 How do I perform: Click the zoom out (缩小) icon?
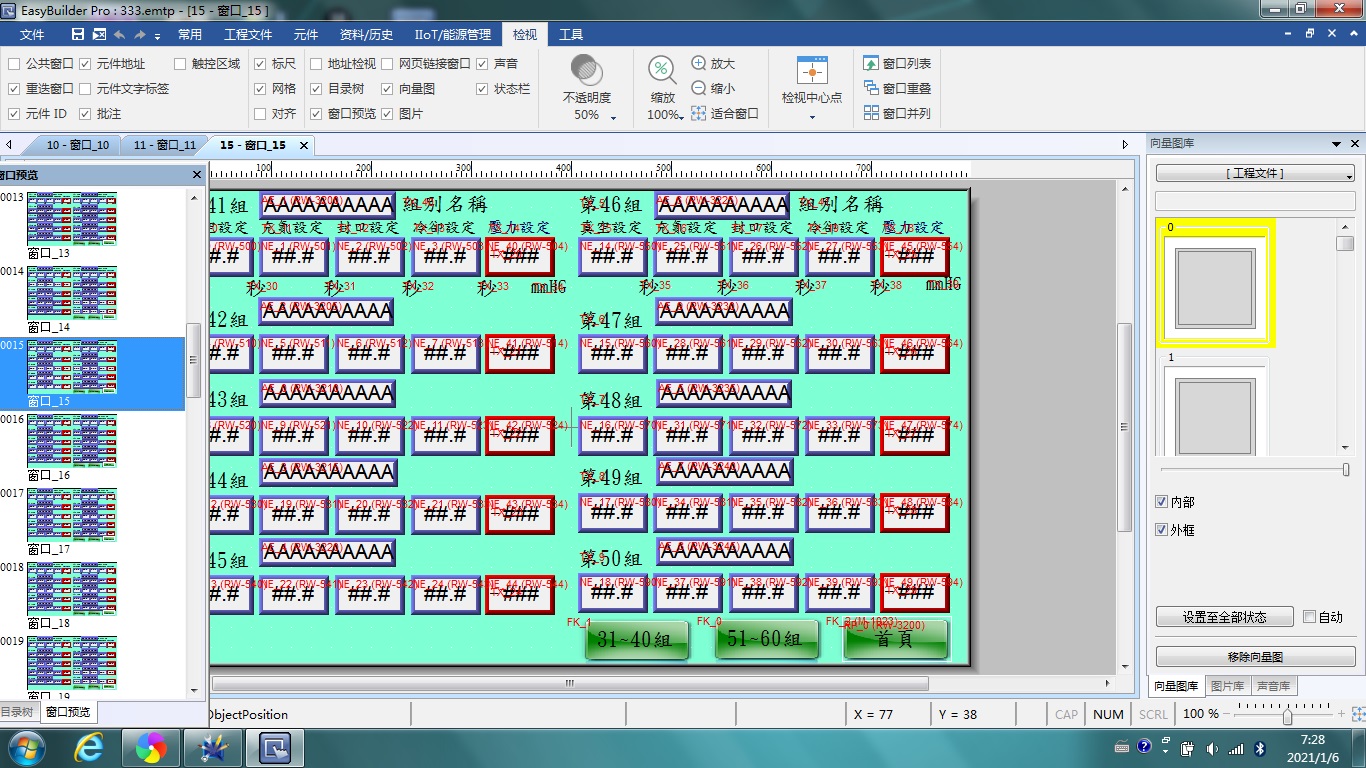tap(699, 88)
